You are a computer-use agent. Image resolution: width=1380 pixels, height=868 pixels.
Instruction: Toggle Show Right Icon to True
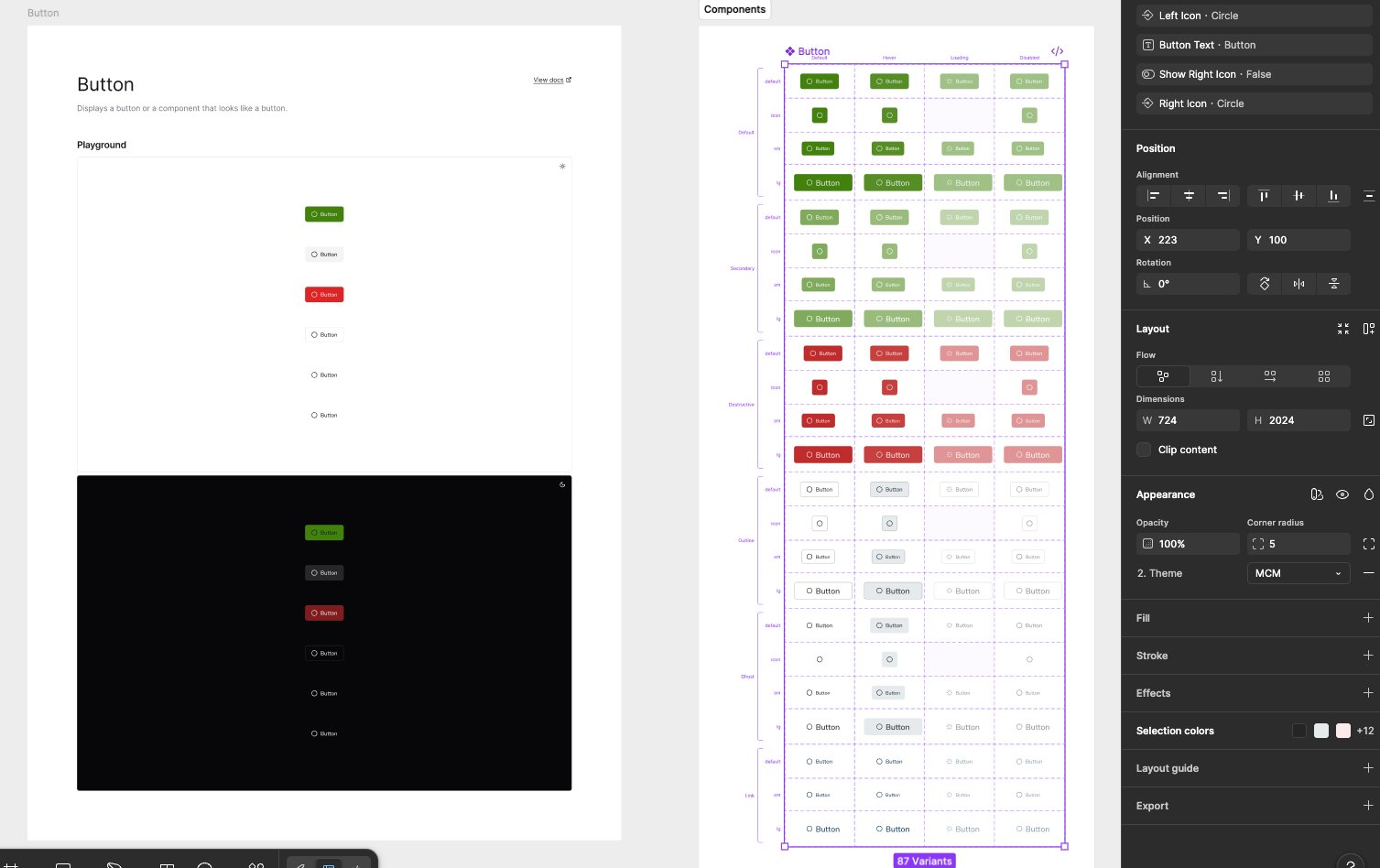(1255, 74)
